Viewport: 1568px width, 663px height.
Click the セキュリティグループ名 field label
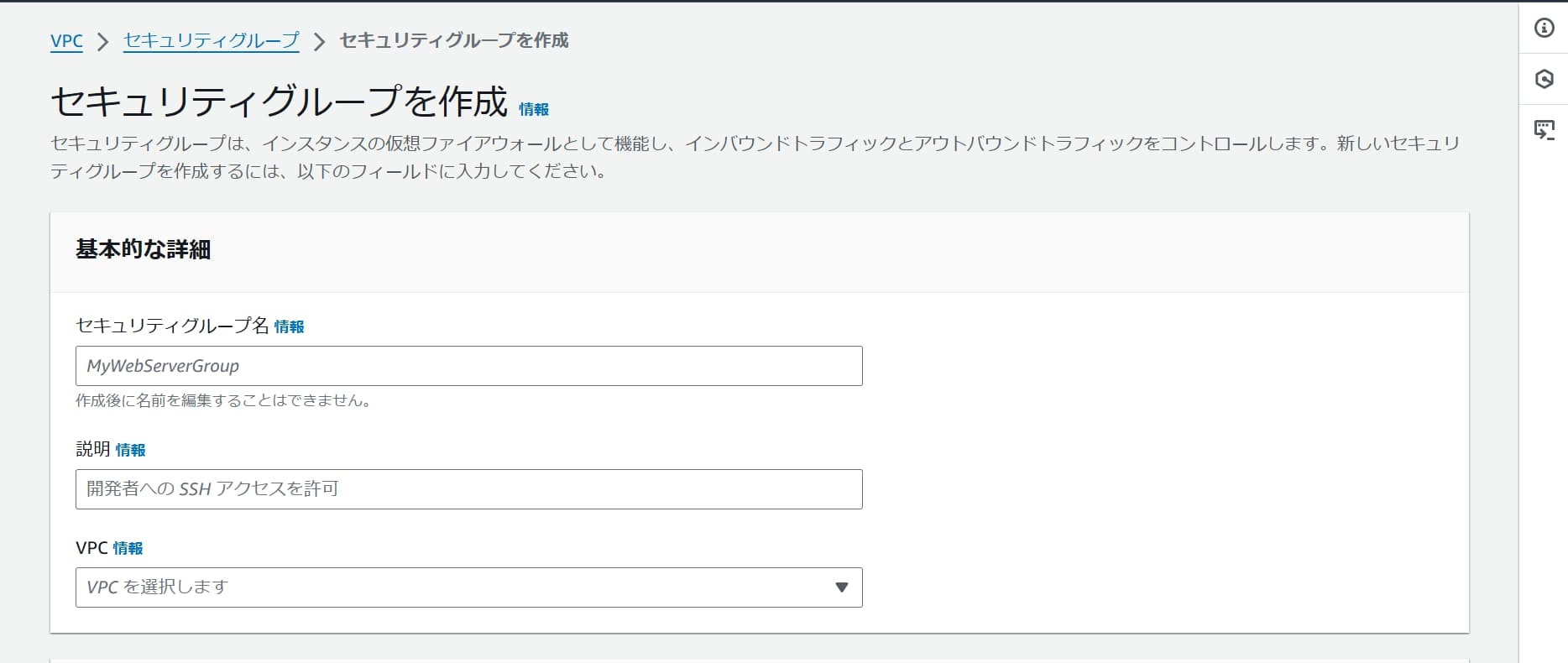tap(172, 326)
